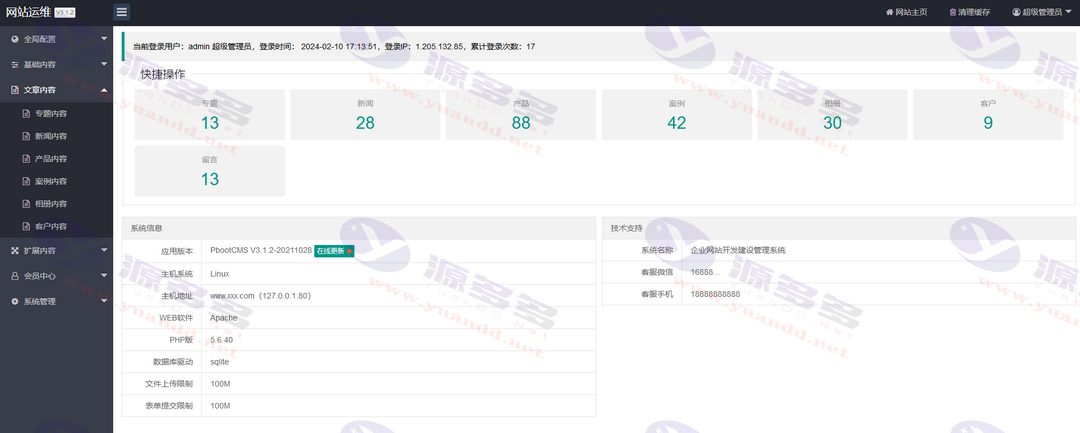Click host address www.xxx.com (127.0.0.1:80)
The image size is (1080, 433).
click(260, 295)
